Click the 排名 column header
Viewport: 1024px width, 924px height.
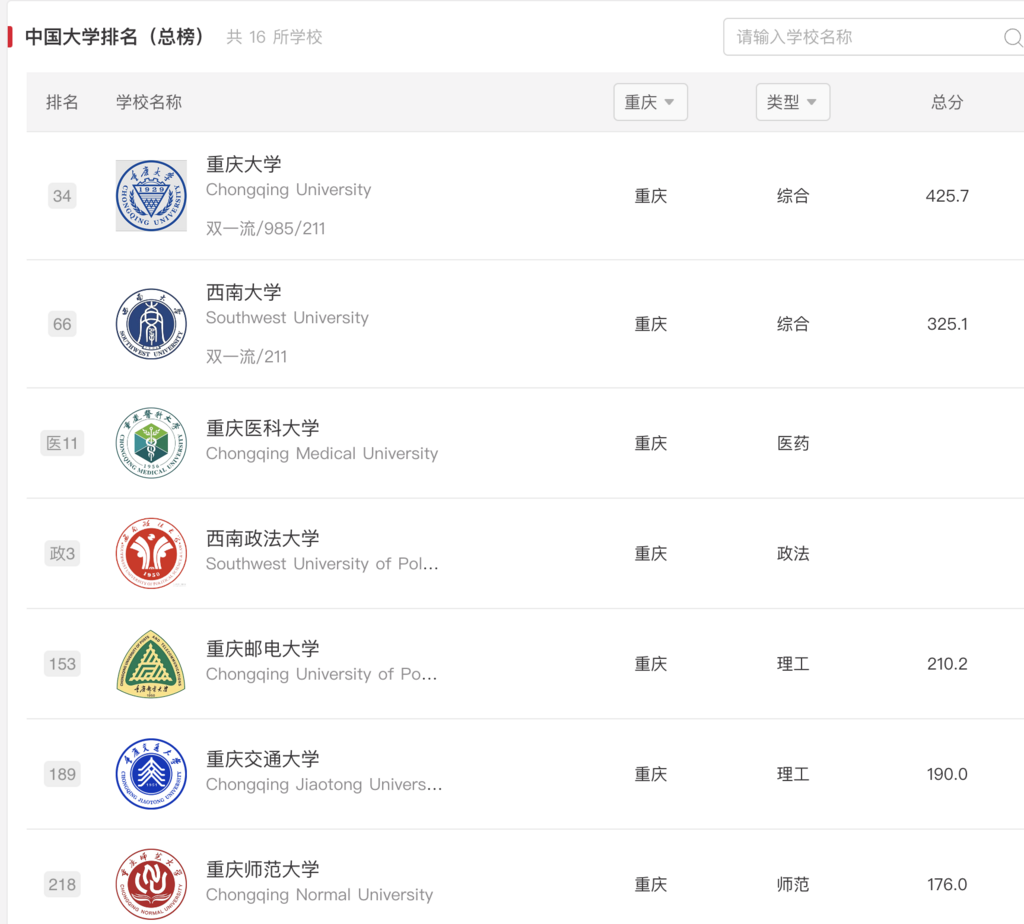point(62,102)
